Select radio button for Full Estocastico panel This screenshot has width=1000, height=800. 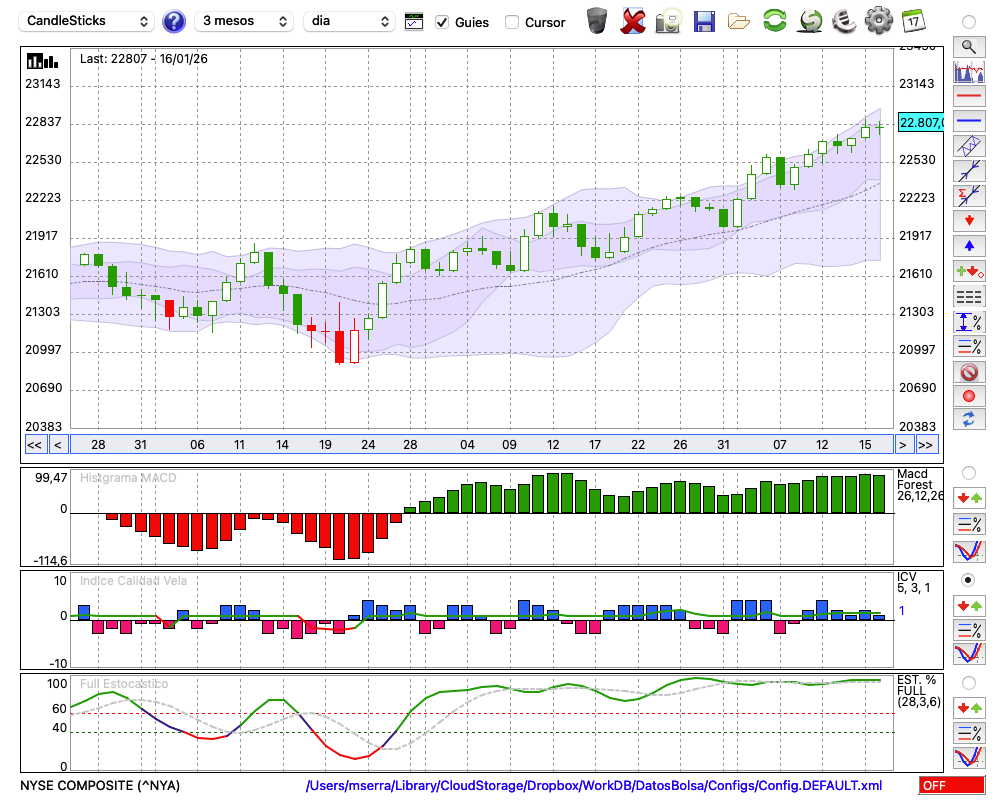pyautogui.click(x=969, y=683)
